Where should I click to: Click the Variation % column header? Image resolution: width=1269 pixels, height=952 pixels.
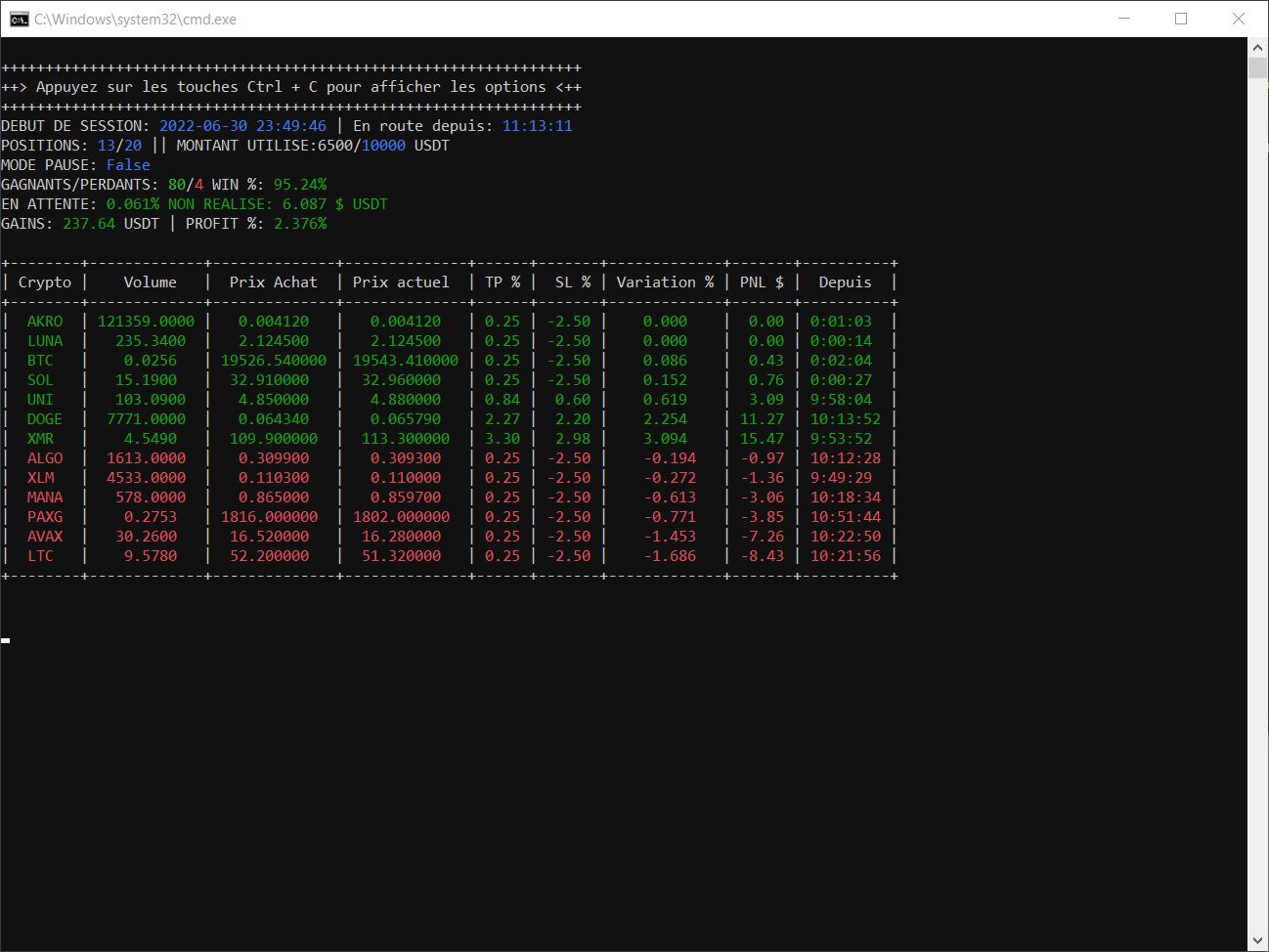pos(665,282)
